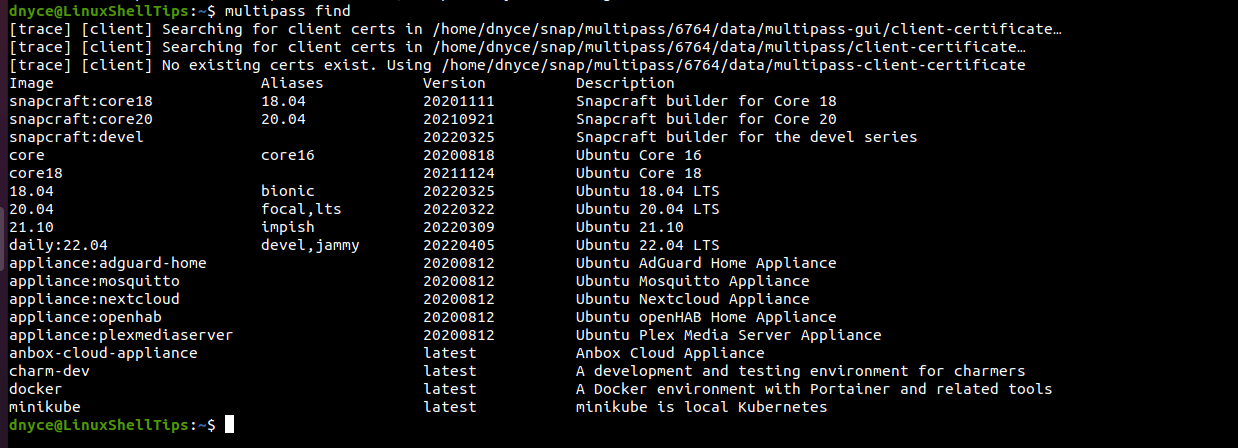Screen dimensions: 1238x448
Task: Click 'Ubuntu Plex Media Server Appliance' description
Action: (x=728, y=335)
